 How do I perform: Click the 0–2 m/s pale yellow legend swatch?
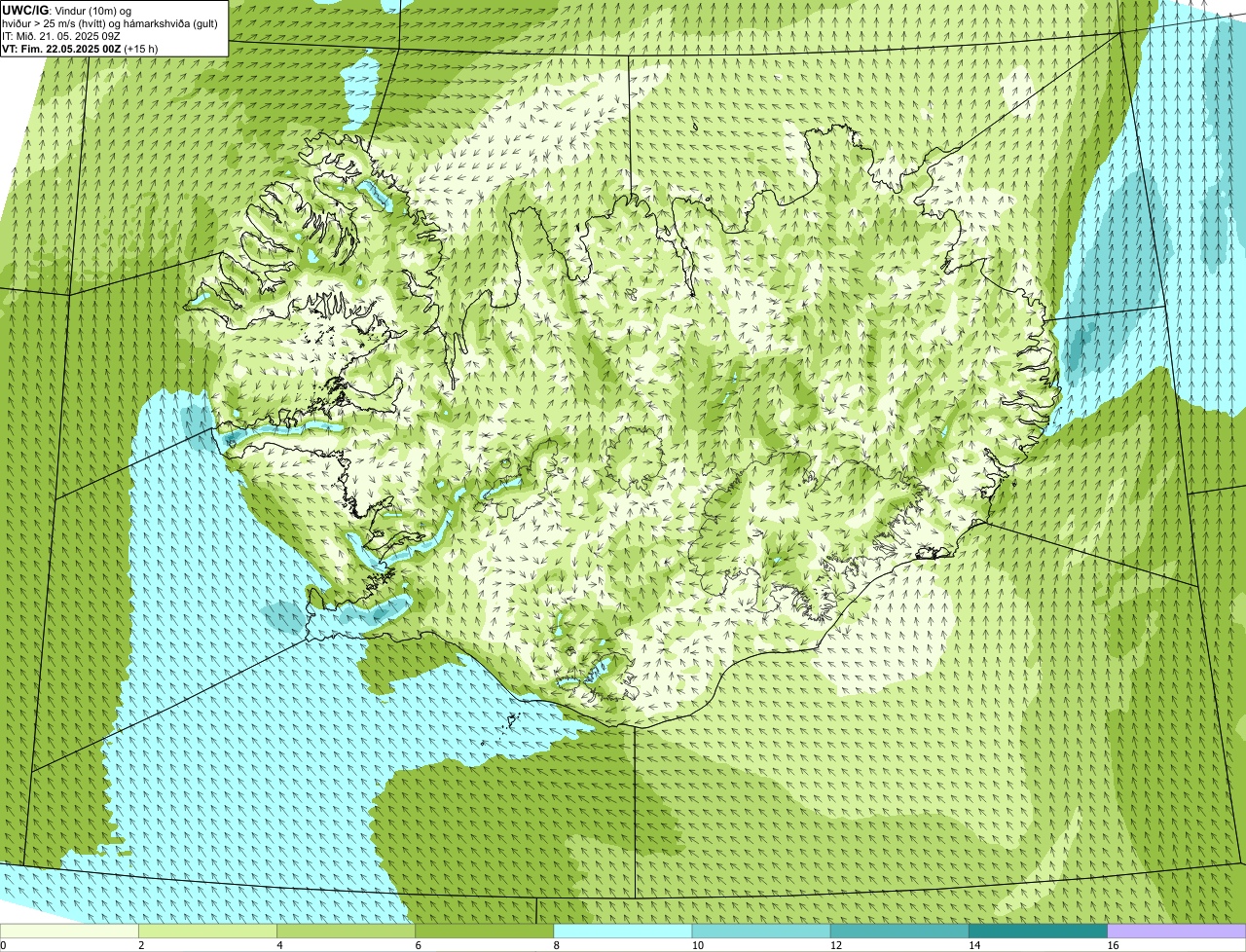click(69, 932)
